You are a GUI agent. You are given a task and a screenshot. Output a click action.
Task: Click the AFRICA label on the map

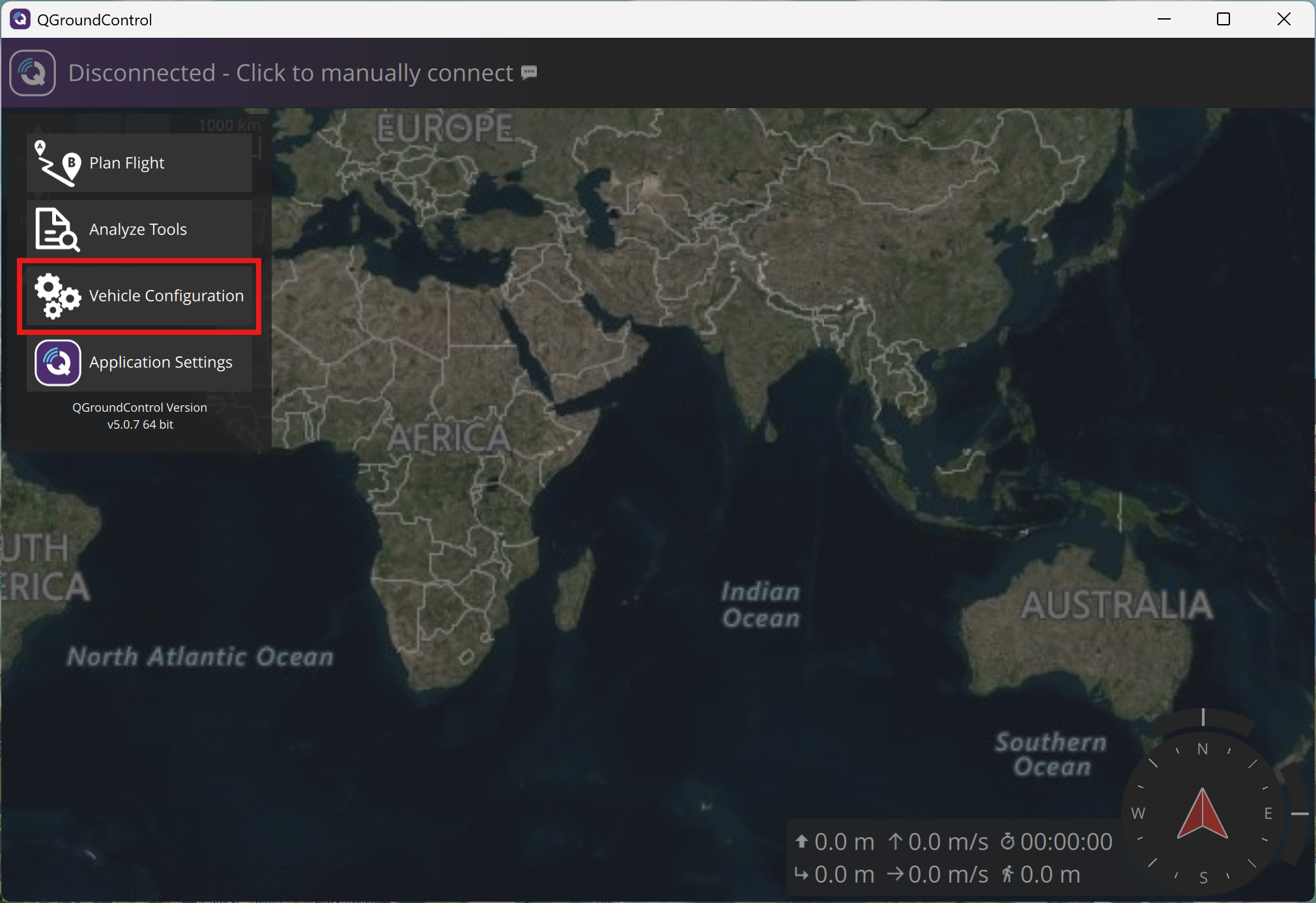pyautogui.click(x=450, y=438)
